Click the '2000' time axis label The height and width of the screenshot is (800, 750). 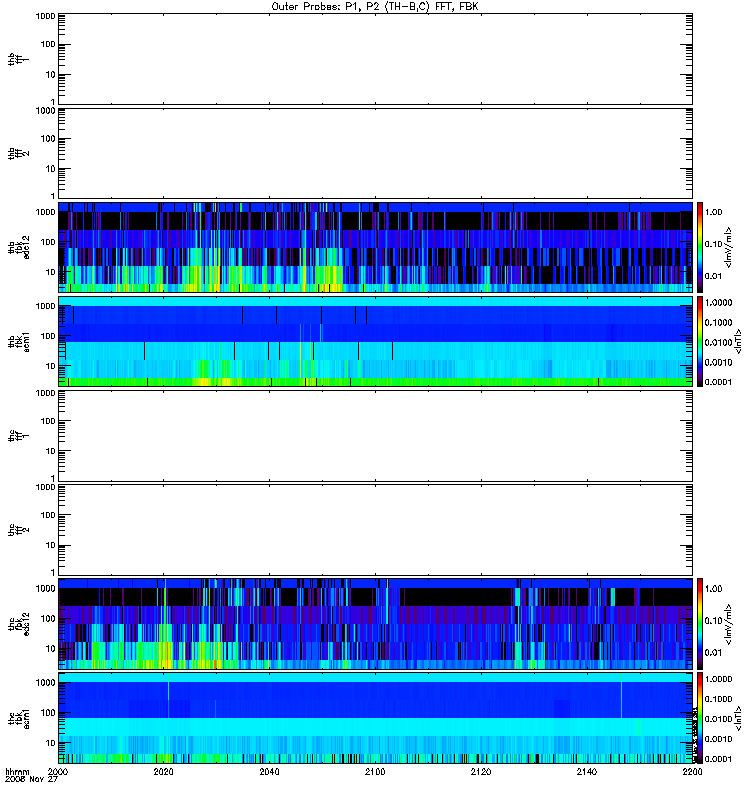[x=58, y=771]
